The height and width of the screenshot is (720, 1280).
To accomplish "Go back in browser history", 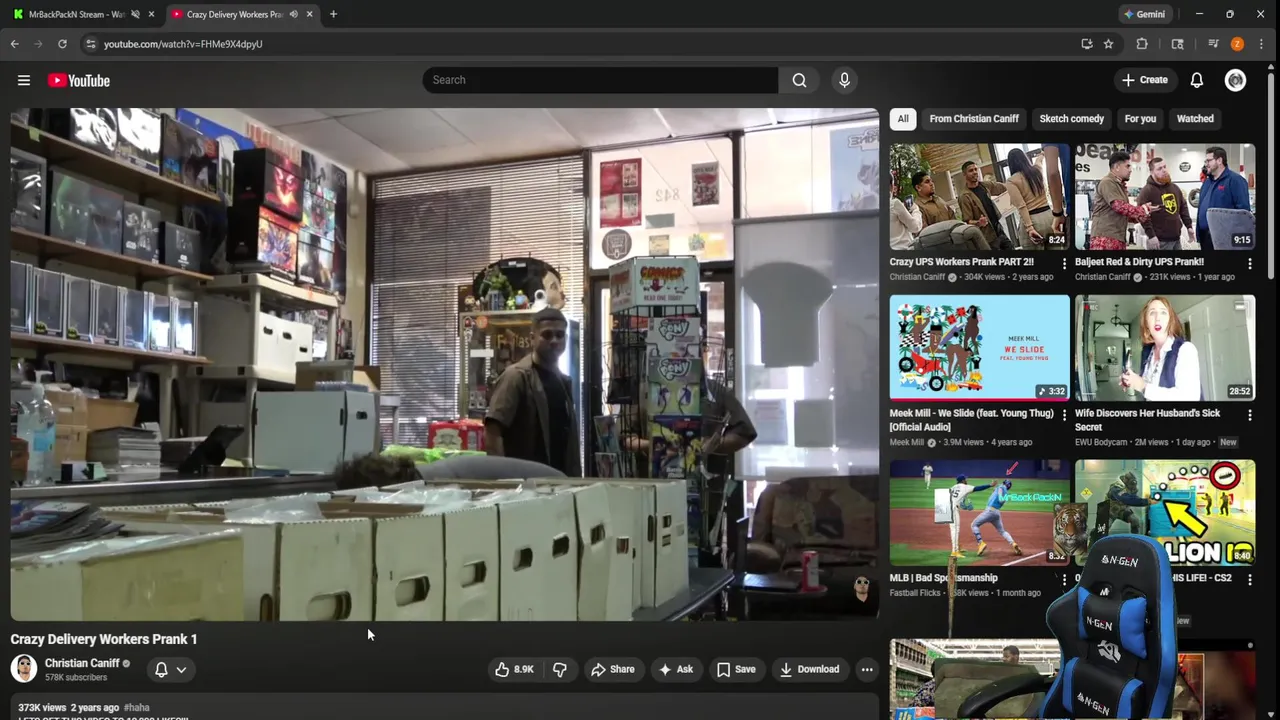I will click(x=14, y=44).
